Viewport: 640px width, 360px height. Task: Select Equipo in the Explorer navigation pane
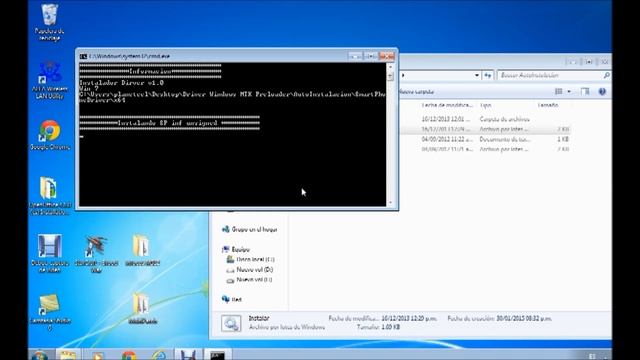point(236,249)
